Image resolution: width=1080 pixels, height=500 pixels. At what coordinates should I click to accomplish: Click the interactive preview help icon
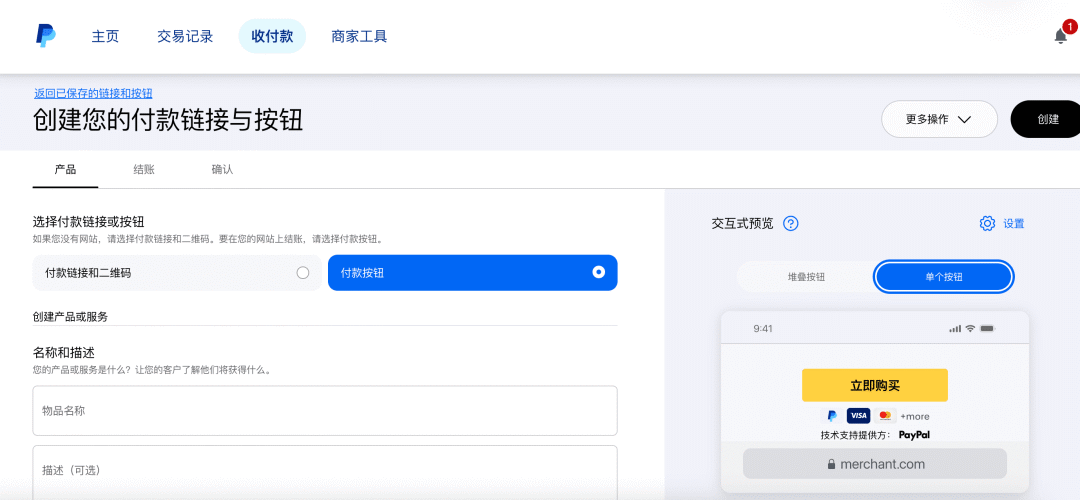pyautogui.click(x=791, y=224)
